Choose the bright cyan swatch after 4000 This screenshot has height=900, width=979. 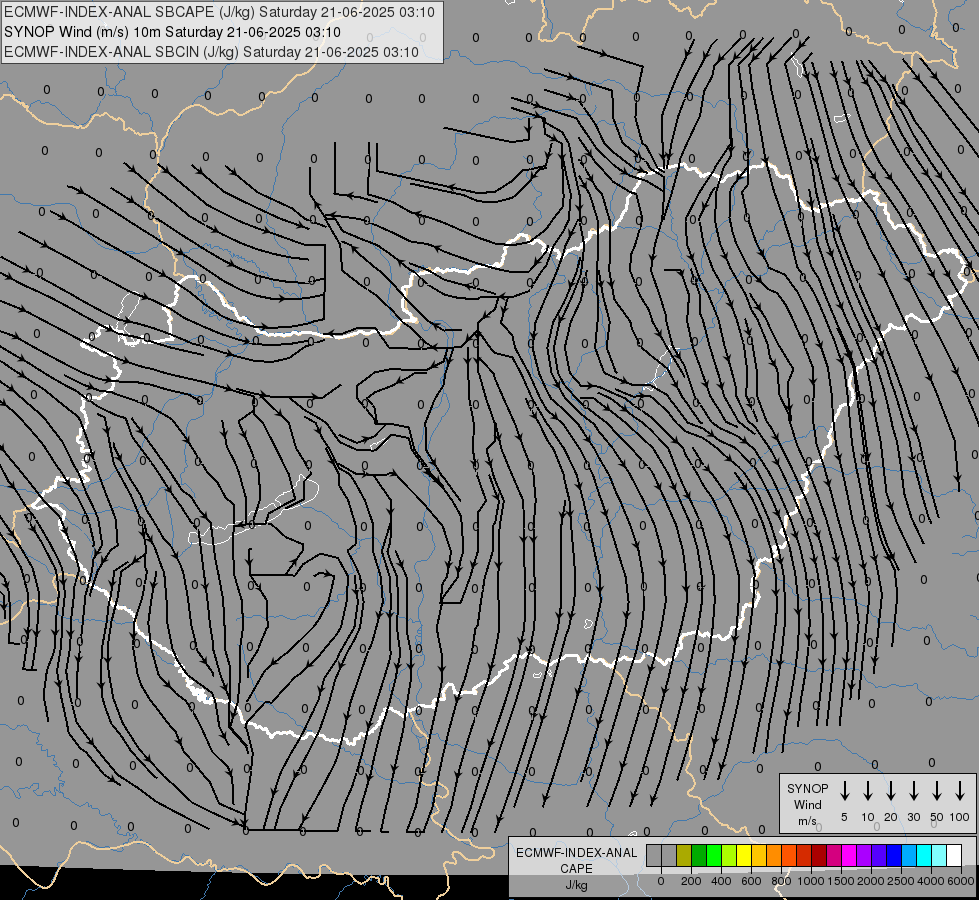[x=939, y=856]
